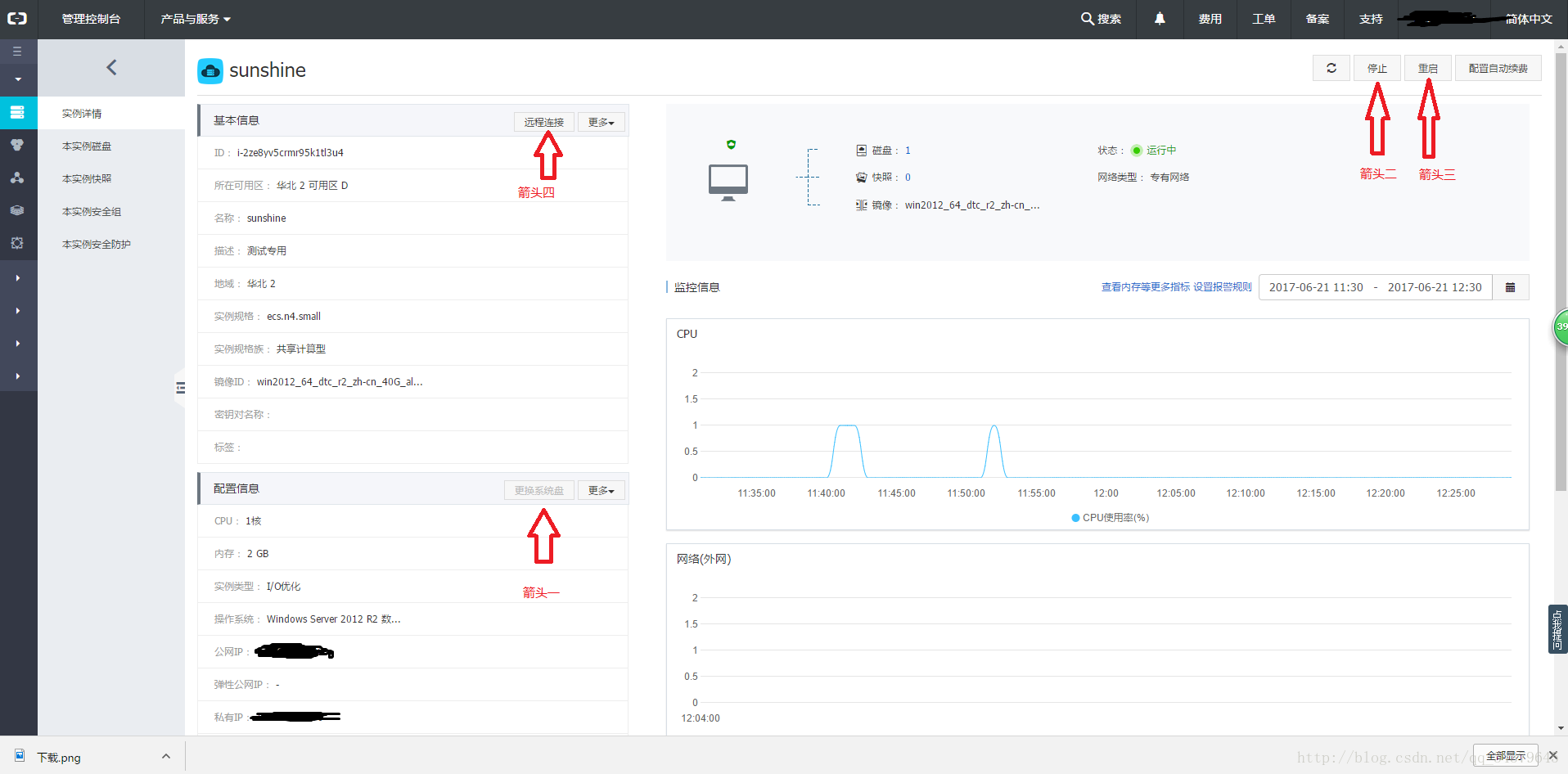Expand the first collapsed sidebar arrow

pyautogui.click(x=18, y=278)
